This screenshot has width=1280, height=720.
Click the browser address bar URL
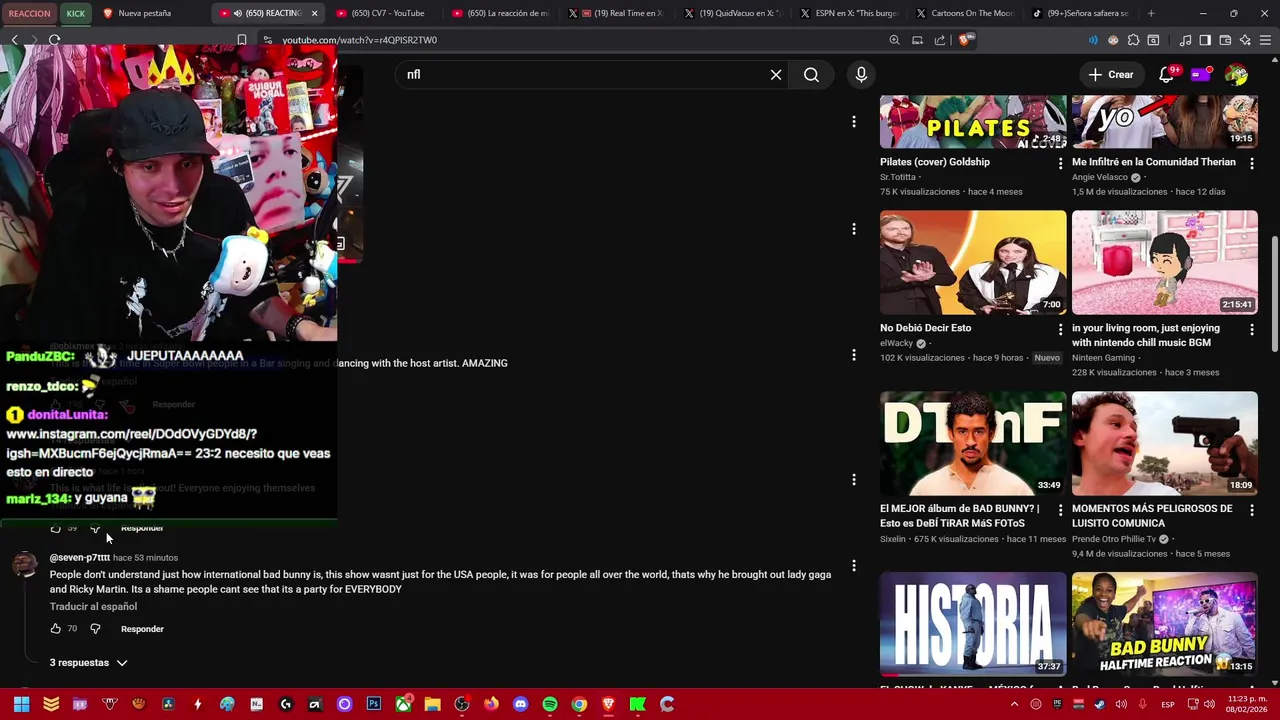[360, 40]
